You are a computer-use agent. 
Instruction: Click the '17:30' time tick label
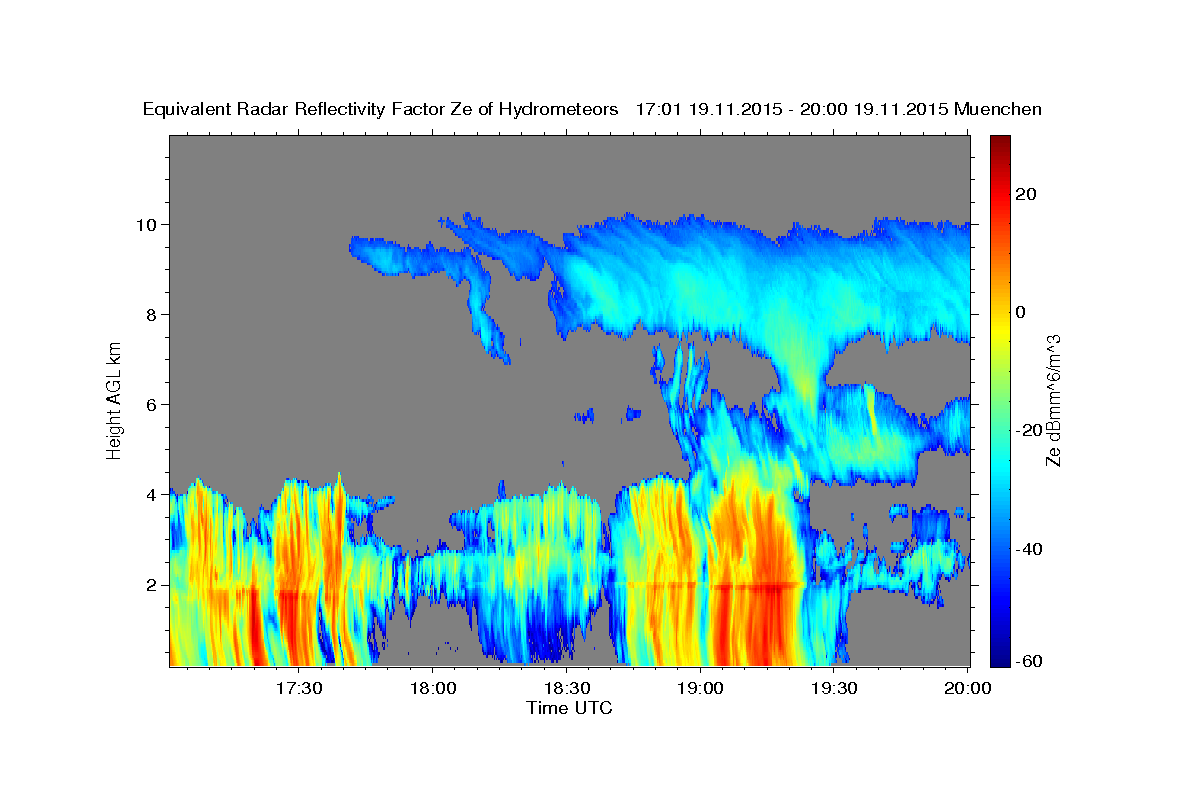[298, 689]
